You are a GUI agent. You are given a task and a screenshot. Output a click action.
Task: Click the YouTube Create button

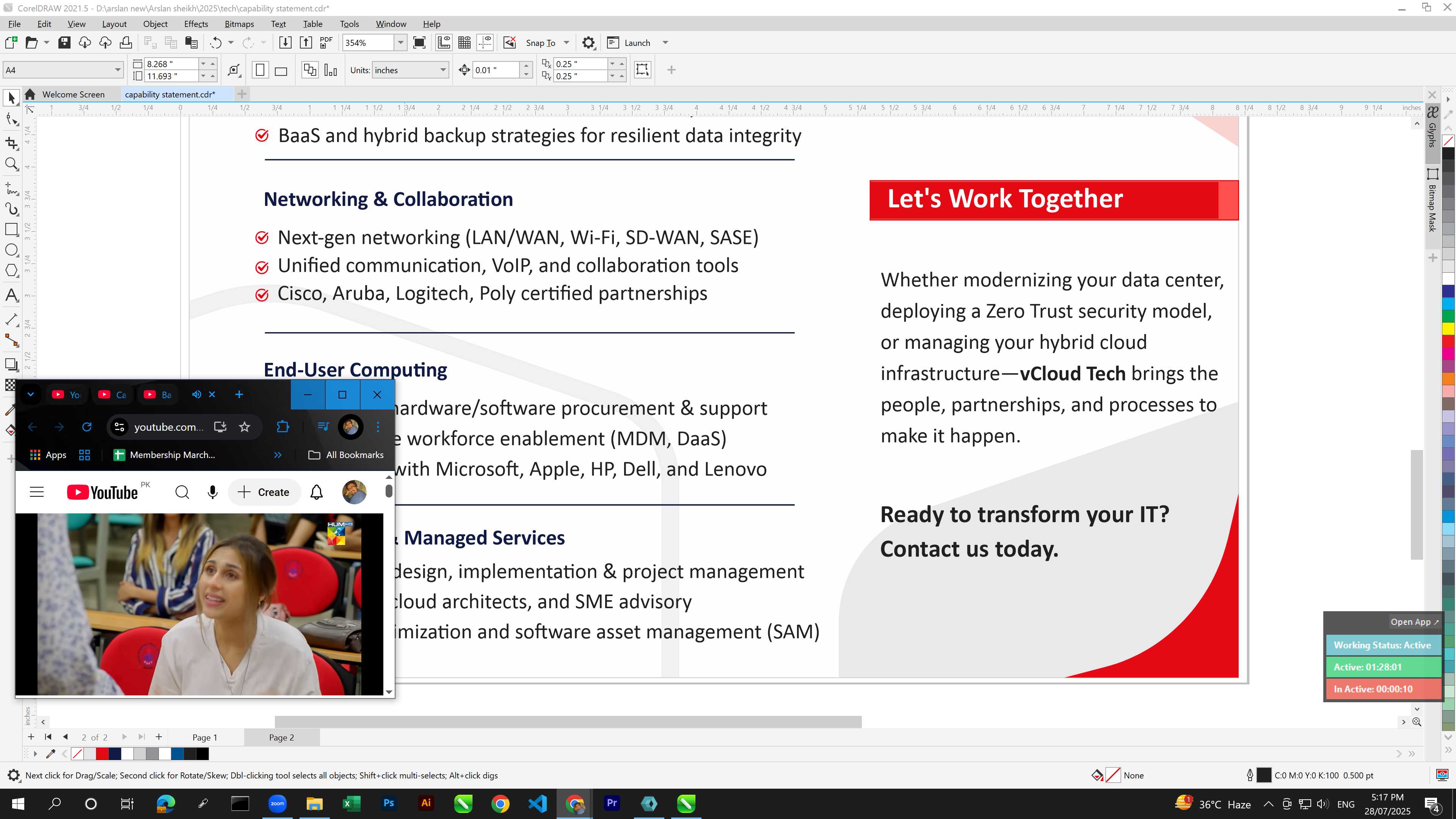264,492
